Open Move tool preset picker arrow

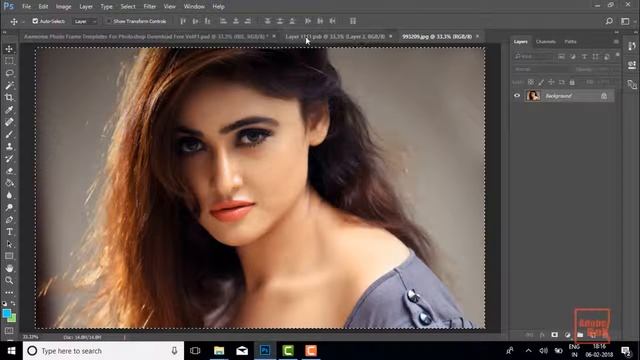pyautogui.click(x=23, y=21)
